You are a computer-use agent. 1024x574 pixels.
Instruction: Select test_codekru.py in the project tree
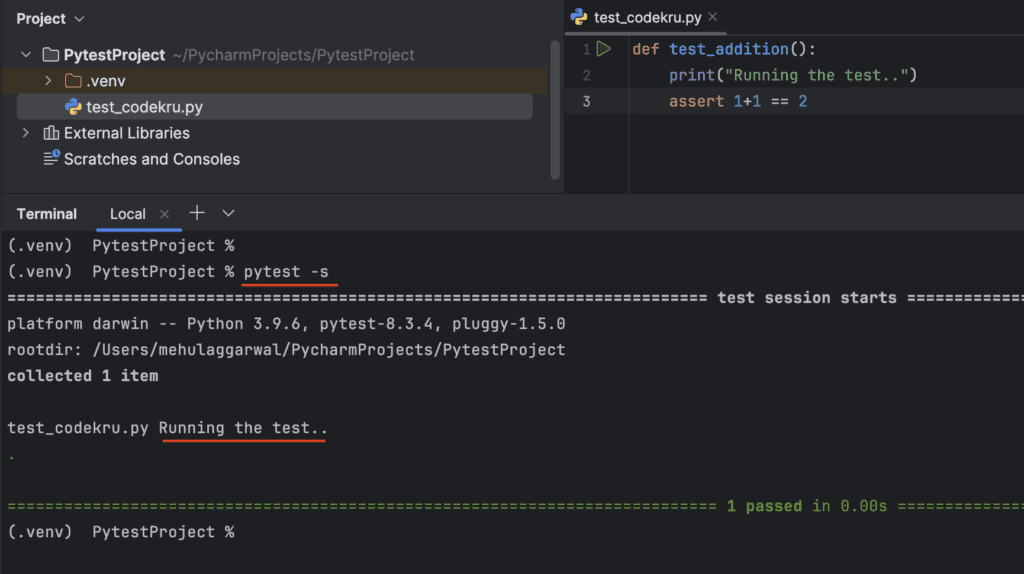(x=144, y=107)
